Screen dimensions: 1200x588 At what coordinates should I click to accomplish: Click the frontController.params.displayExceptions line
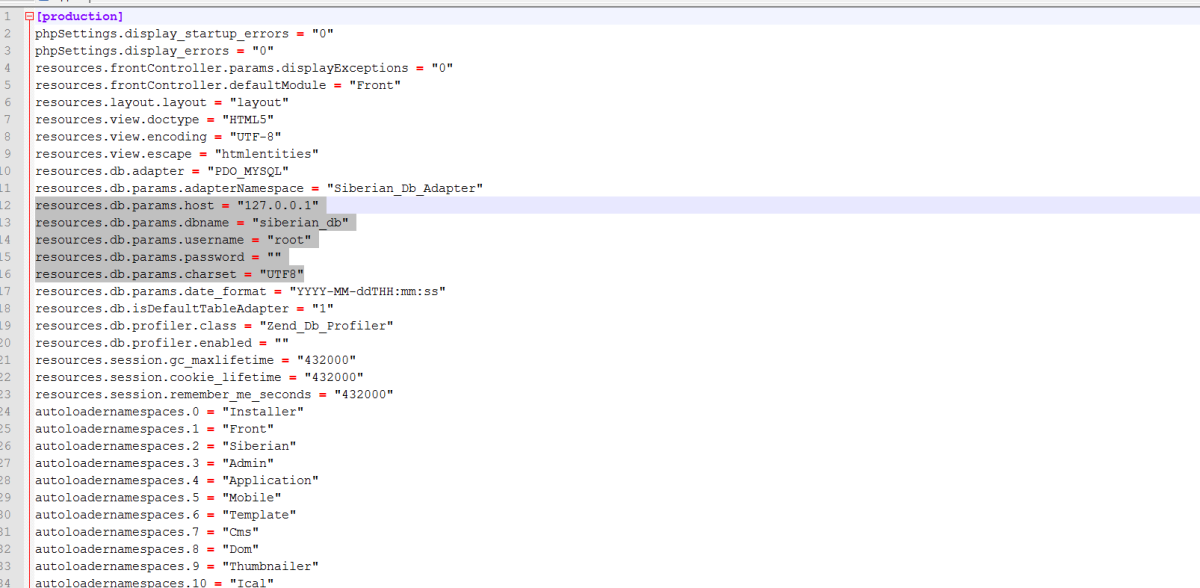[244, 68]
